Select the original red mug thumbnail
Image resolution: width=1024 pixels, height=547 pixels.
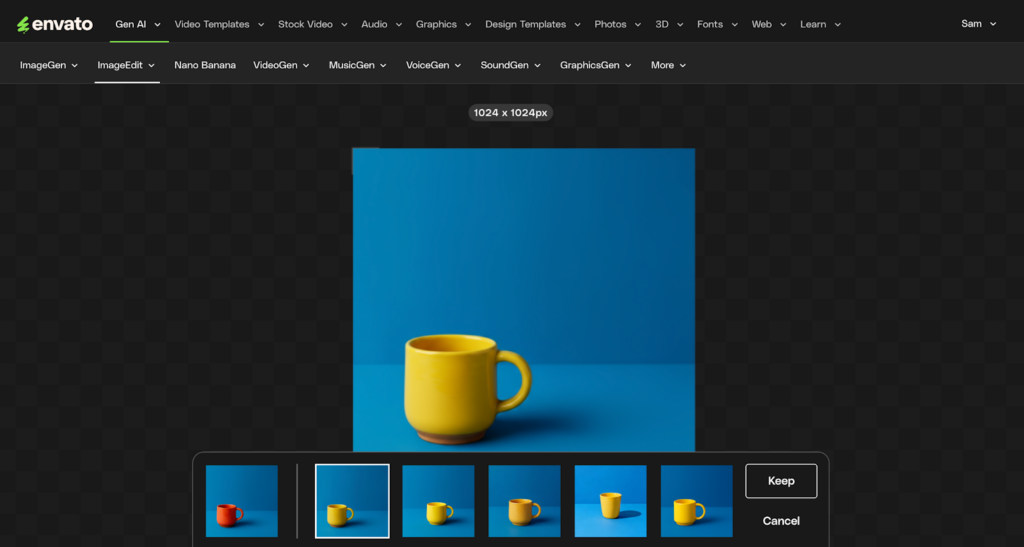242,501
